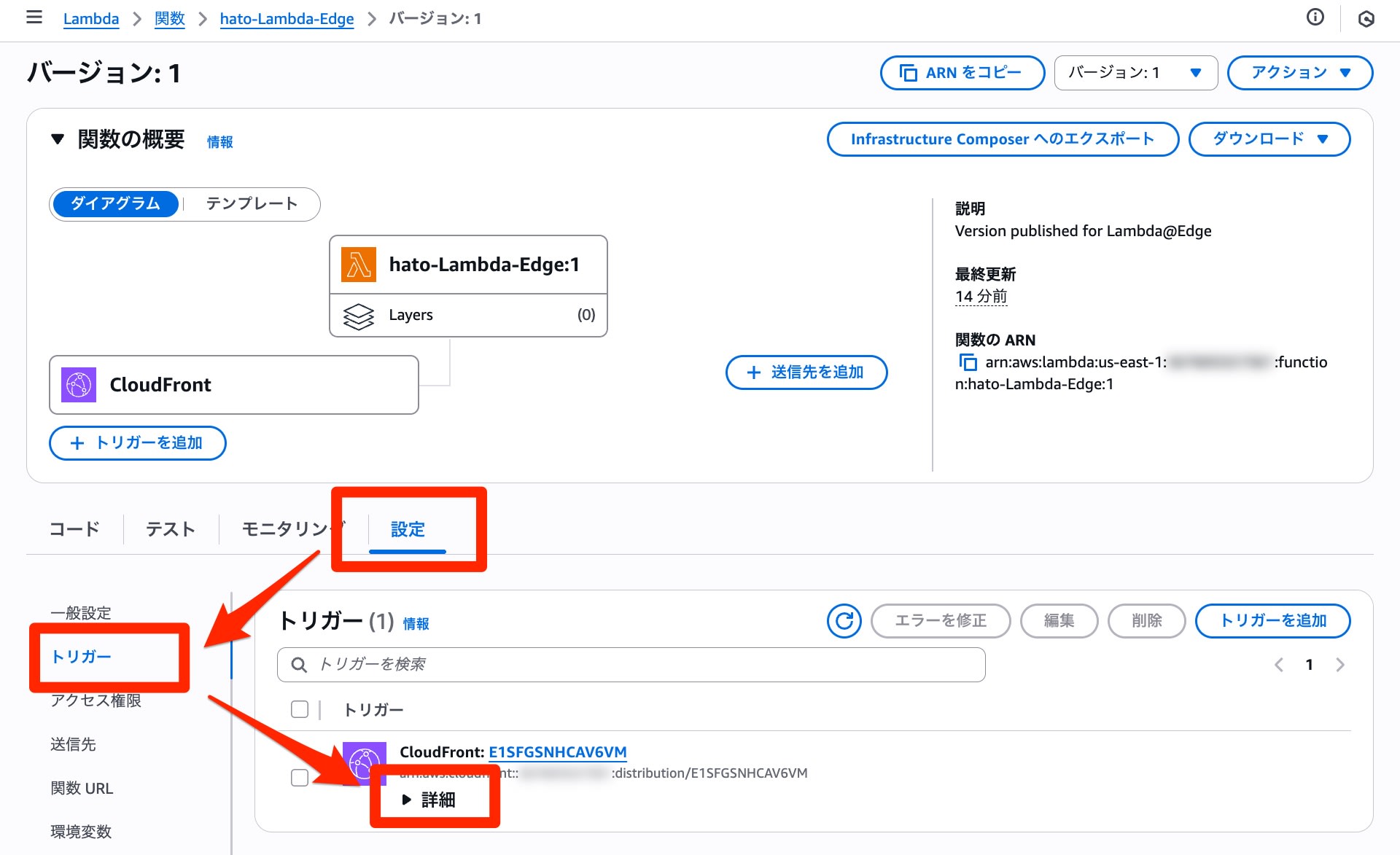The height and width of the screenshot is (855, 1400).
Task: Switch to Template view toggle
Action: point(252,203)
